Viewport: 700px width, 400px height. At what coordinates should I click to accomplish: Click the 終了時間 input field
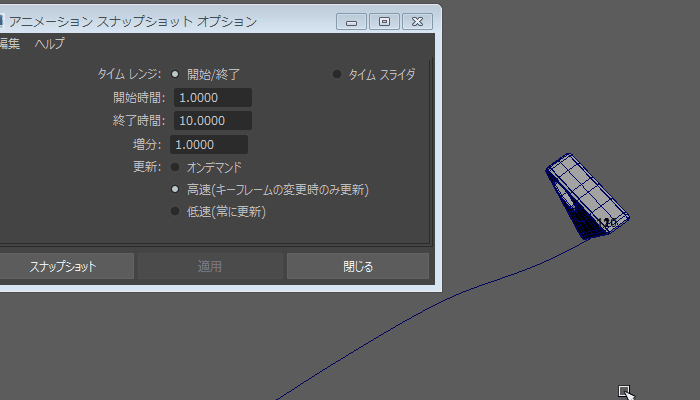pyautogui.click(x=213, y=121)
